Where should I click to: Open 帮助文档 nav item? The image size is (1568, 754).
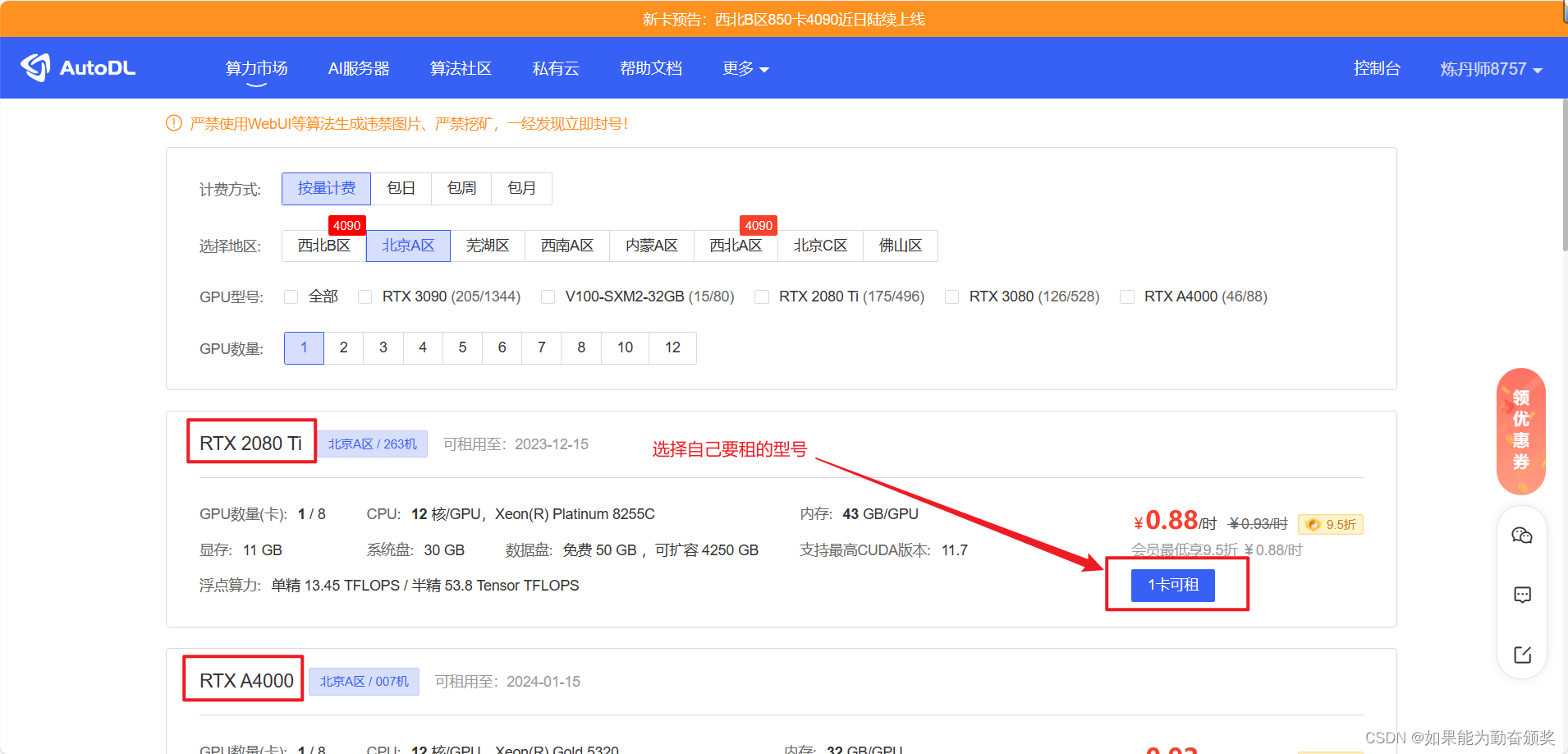coord(651,68)
